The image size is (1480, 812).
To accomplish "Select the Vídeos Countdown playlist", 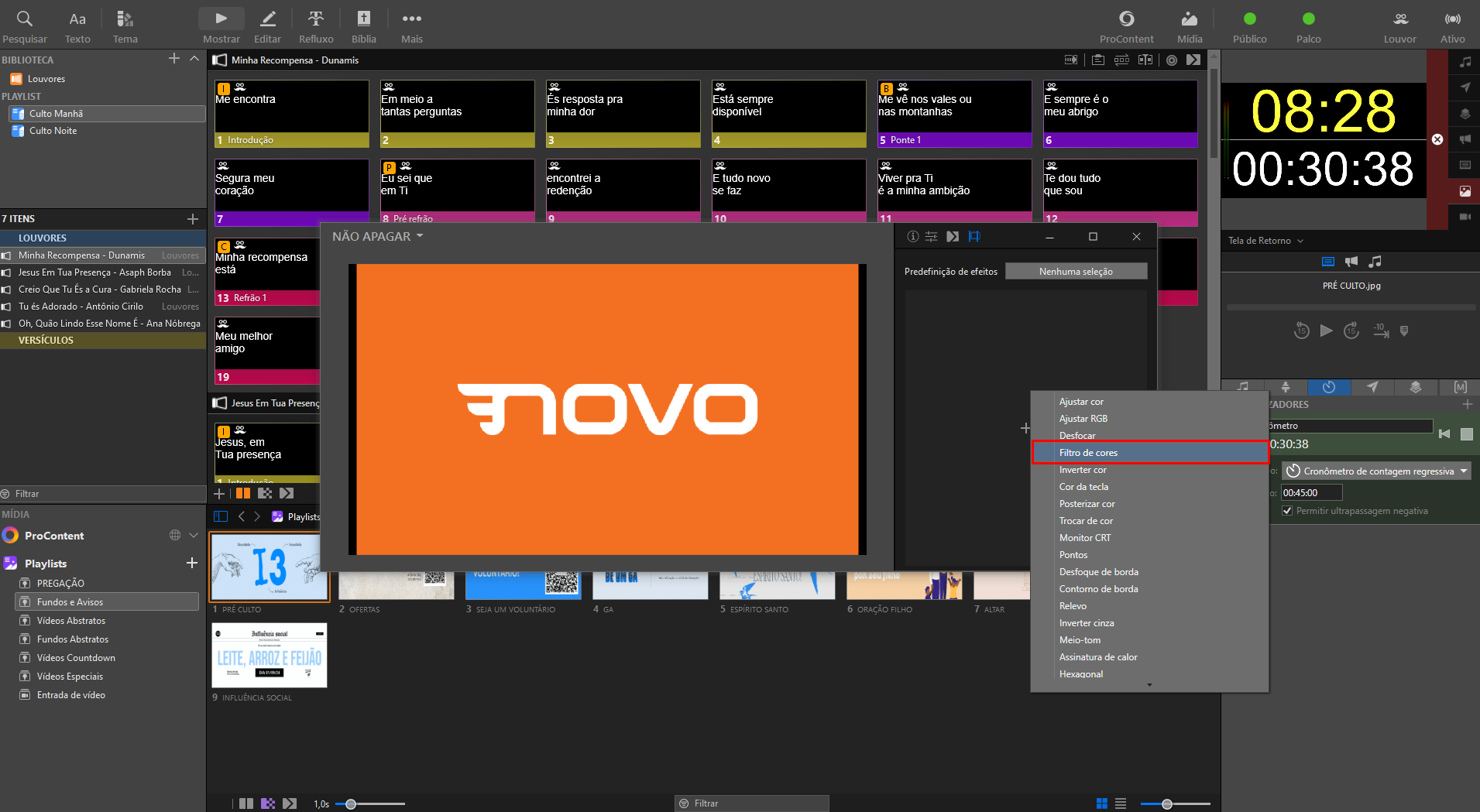I will (107, 658).
